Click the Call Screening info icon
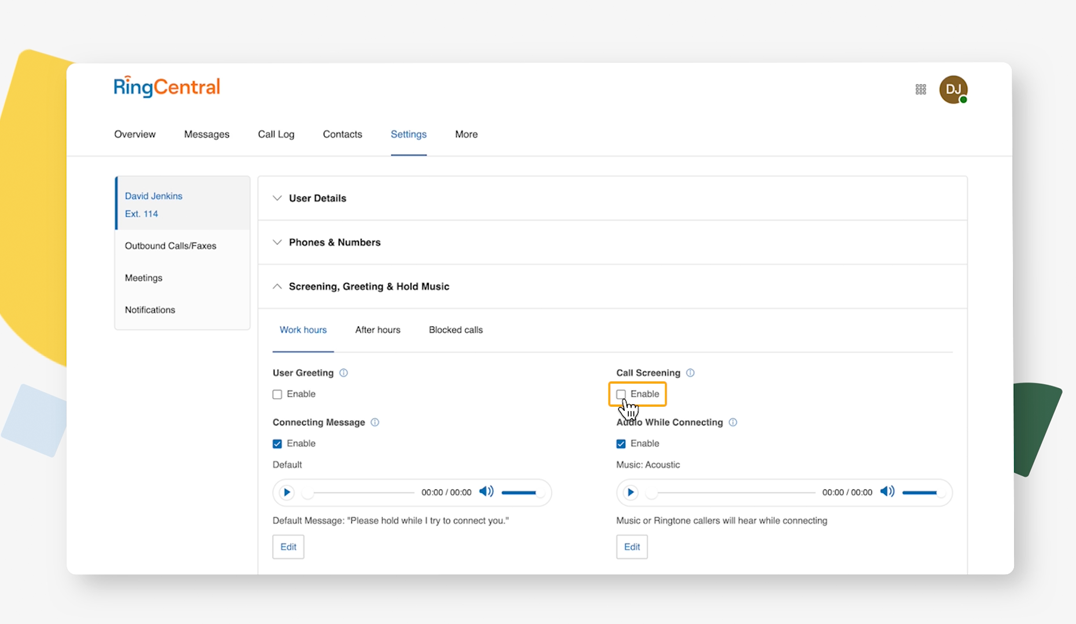Image resolution: width=1076 pixels, height=624 pixels. tap(689, 372)
